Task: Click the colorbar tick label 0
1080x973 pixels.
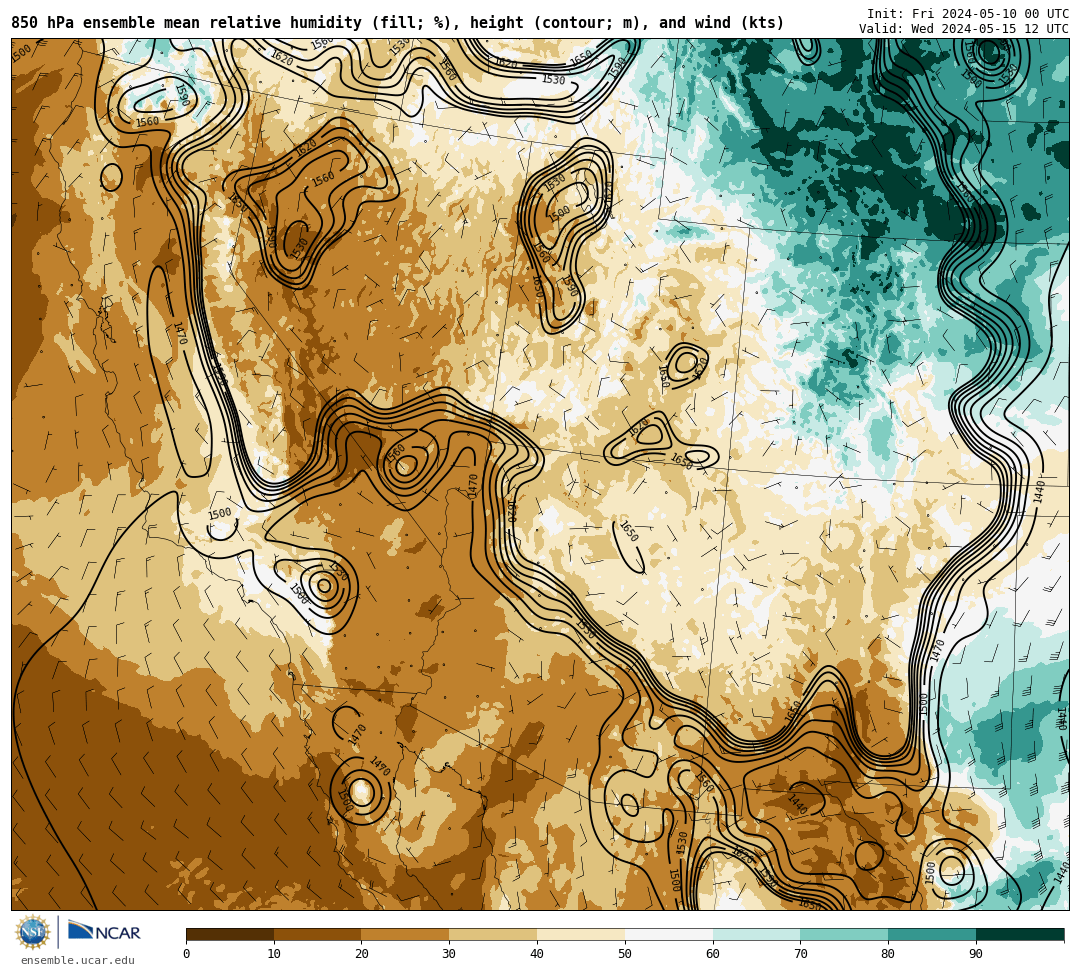Action: coord(187,954)
